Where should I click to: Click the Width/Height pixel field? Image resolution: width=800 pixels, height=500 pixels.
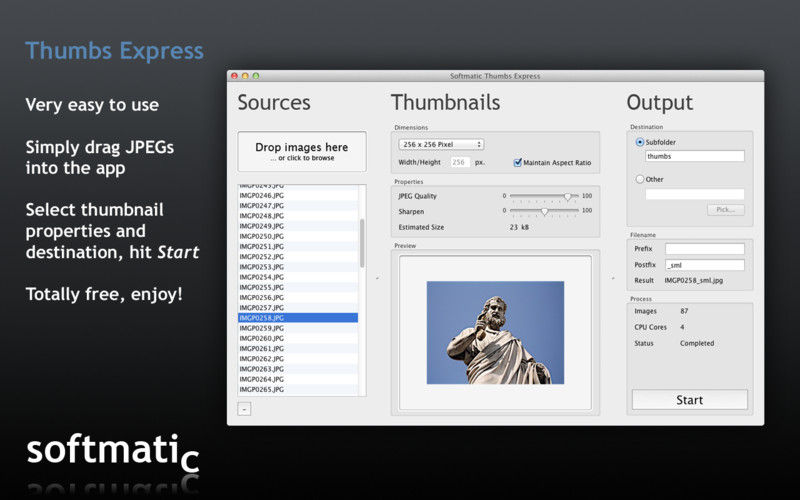(x=460, y=162)
